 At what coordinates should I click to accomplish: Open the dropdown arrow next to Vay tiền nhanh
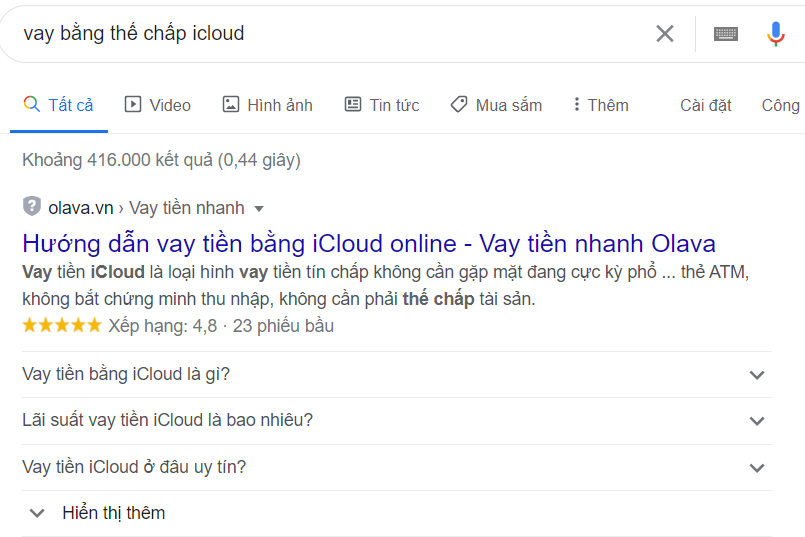pos(259,208)
